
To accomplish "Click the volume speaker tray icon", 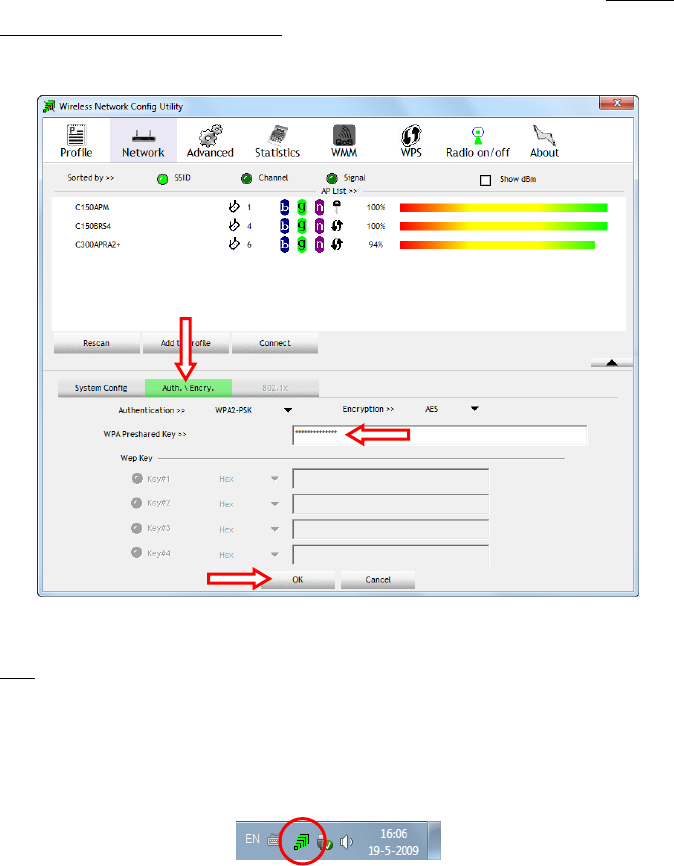I will [x=346, y=842].
